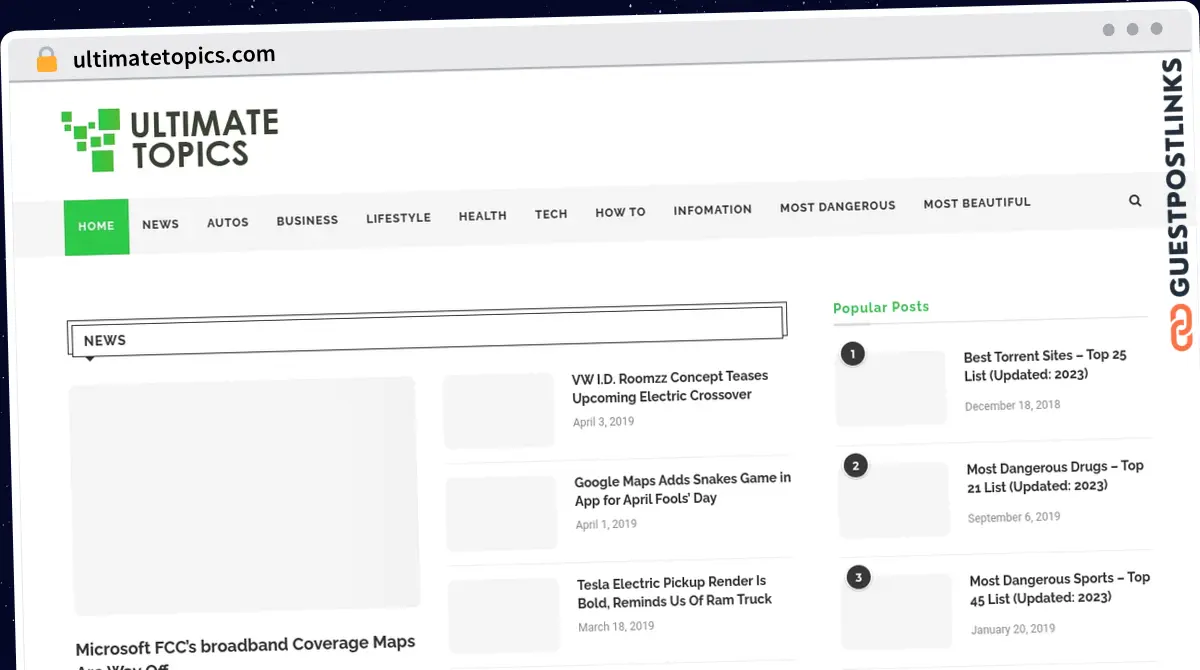Open Best Torrent Sites popular post
This screenshot has height=670, width=1200.
[x=1044, y=365]
